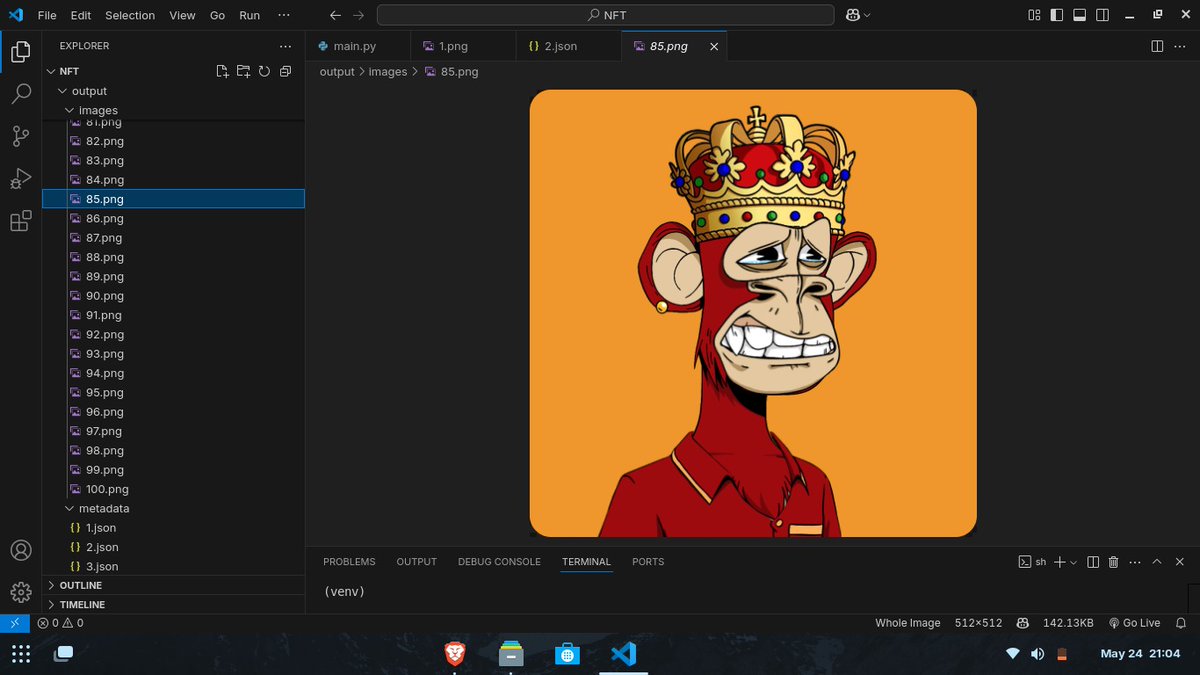Toggle the bottom panel visibility
Image resolution: width=1200 pixels, height=675 pixels.
(1079, 14)
